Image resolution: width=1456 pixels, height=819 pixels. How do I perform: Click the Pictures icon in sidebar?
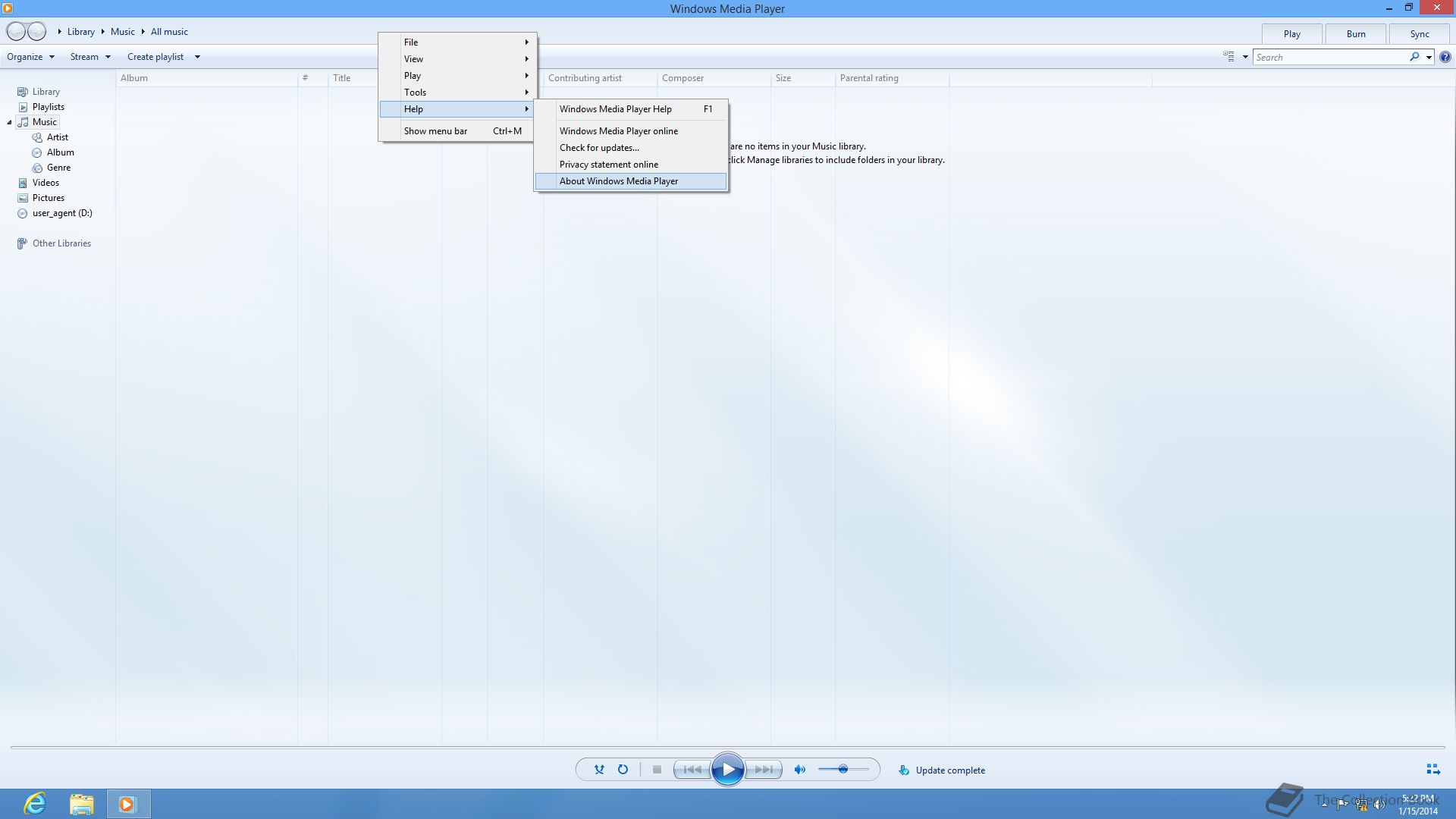(23, 198)
